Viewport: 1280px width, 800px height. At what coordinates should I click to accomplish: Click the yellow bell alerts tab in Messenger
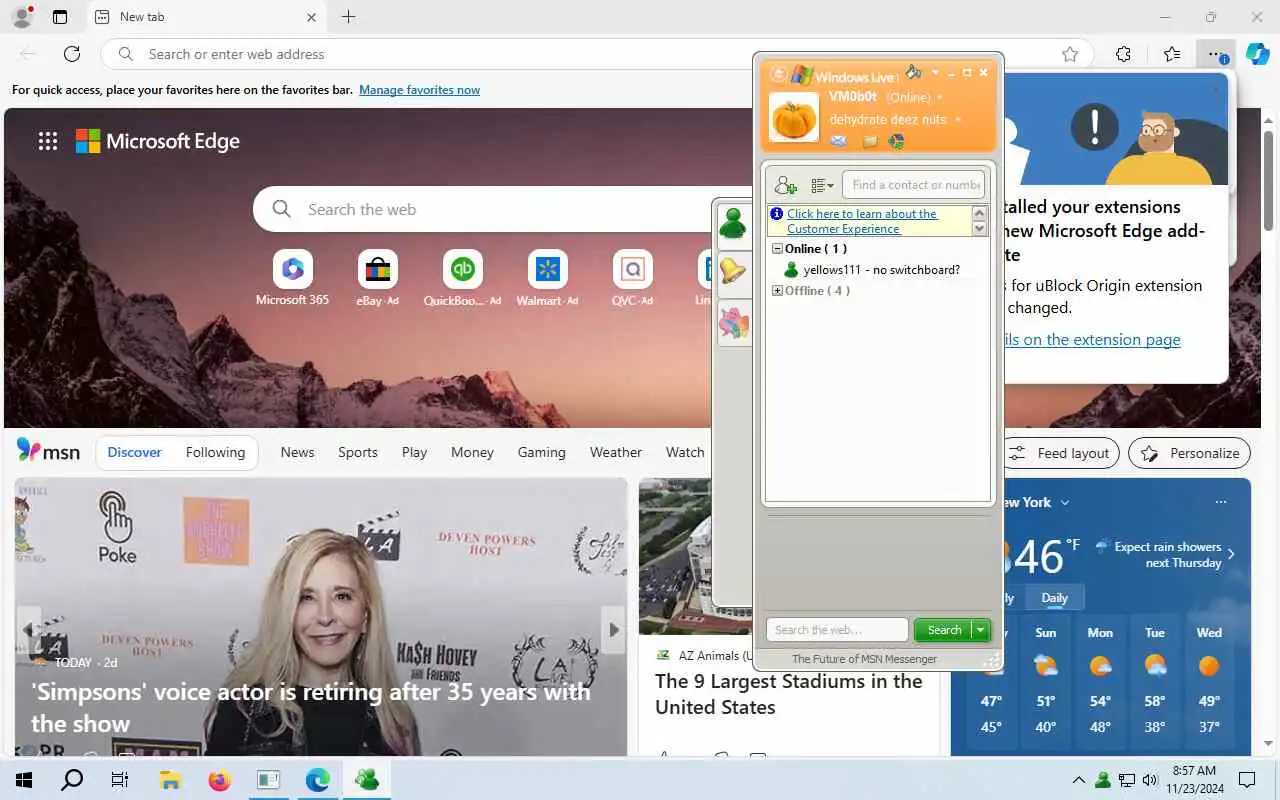pos(733,272)
